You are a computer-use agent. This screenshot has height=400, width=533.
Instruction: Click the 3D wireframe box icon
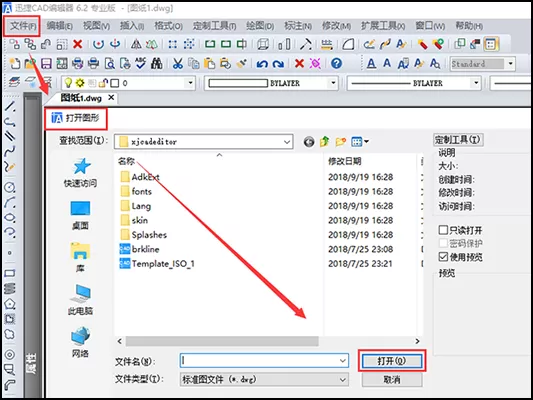[x=263, y=44]
